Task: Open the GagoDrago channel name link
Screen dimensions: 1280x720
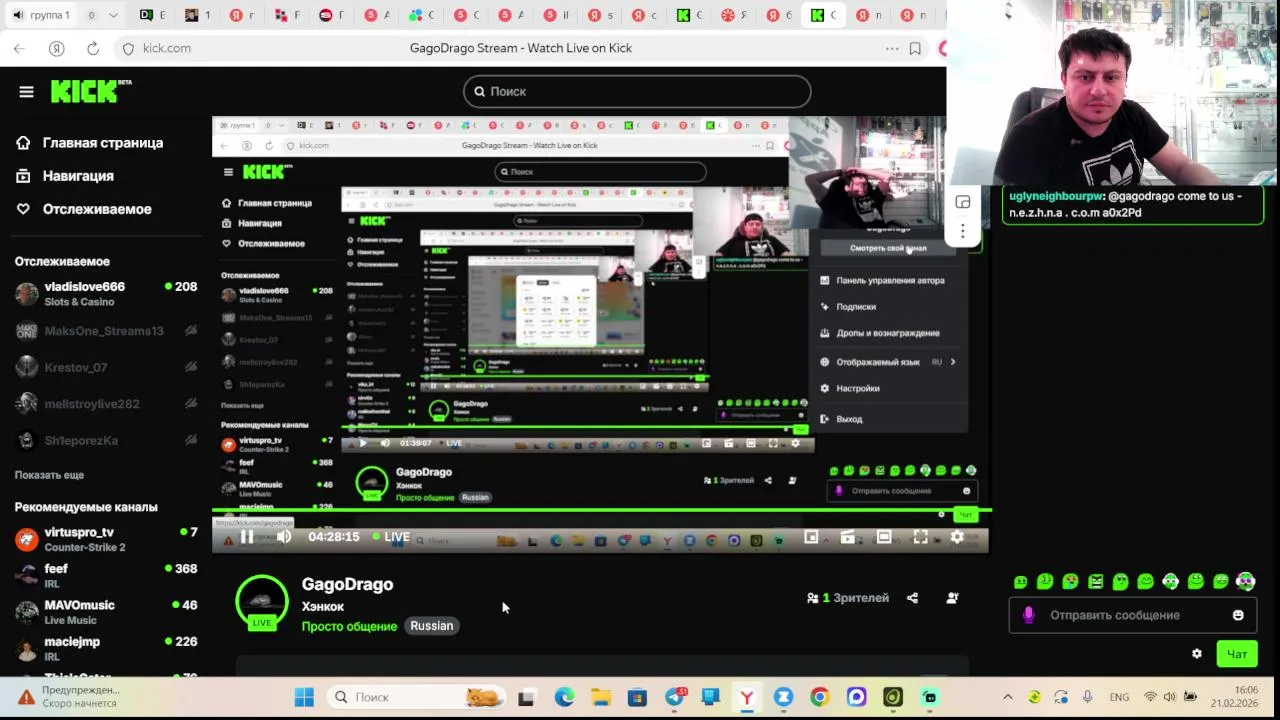Action: (347, 584)
